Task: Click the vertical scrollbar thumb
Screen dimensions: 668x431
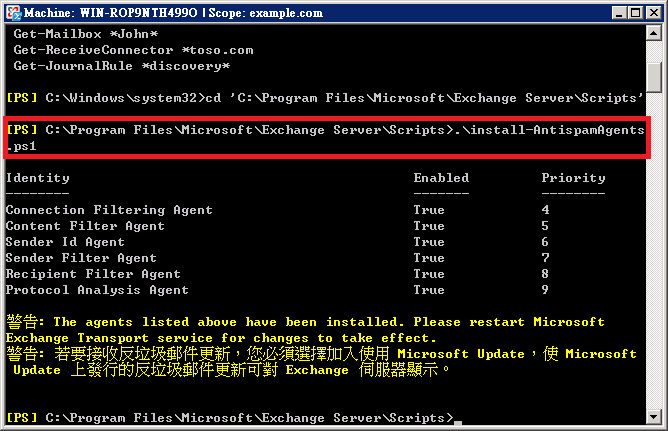Action: (655, 75)
